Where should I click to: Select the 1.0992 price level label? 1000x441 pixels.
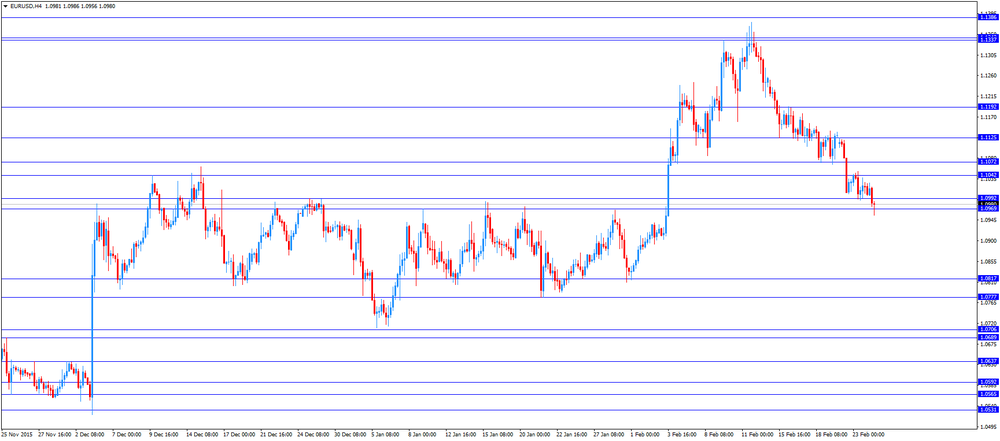tap(988, 198)
